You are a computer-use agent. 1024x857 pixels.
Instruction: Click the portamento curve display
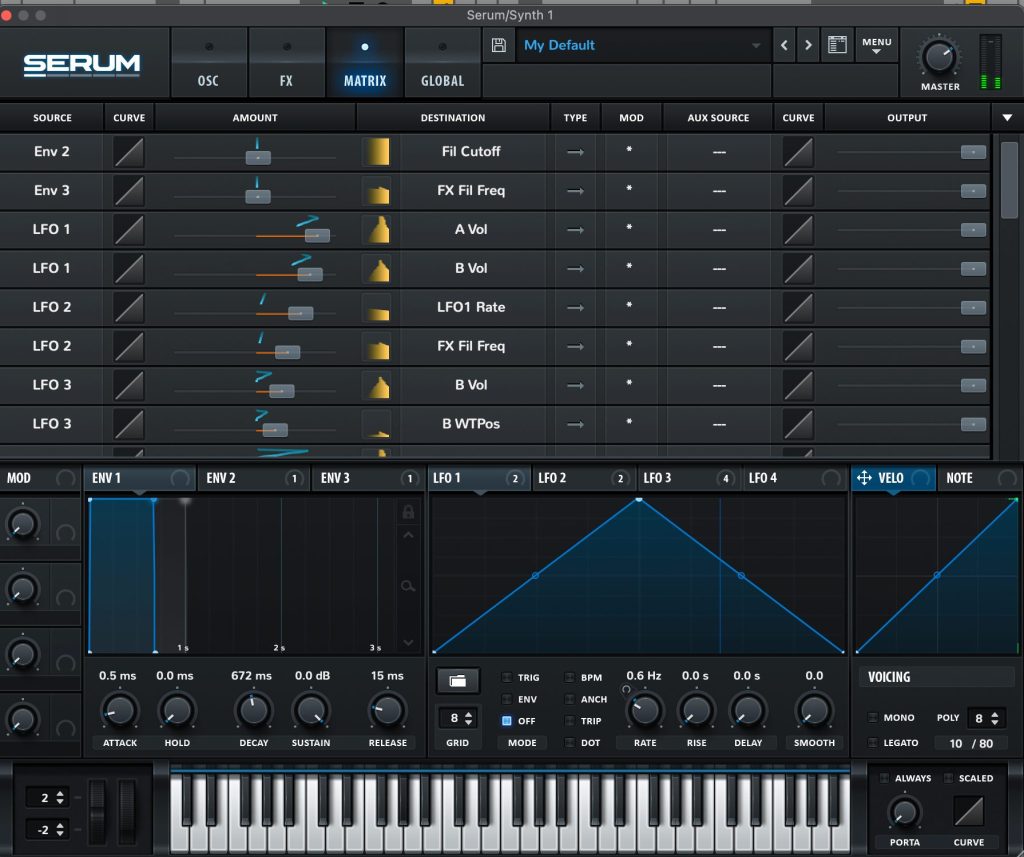968,811
